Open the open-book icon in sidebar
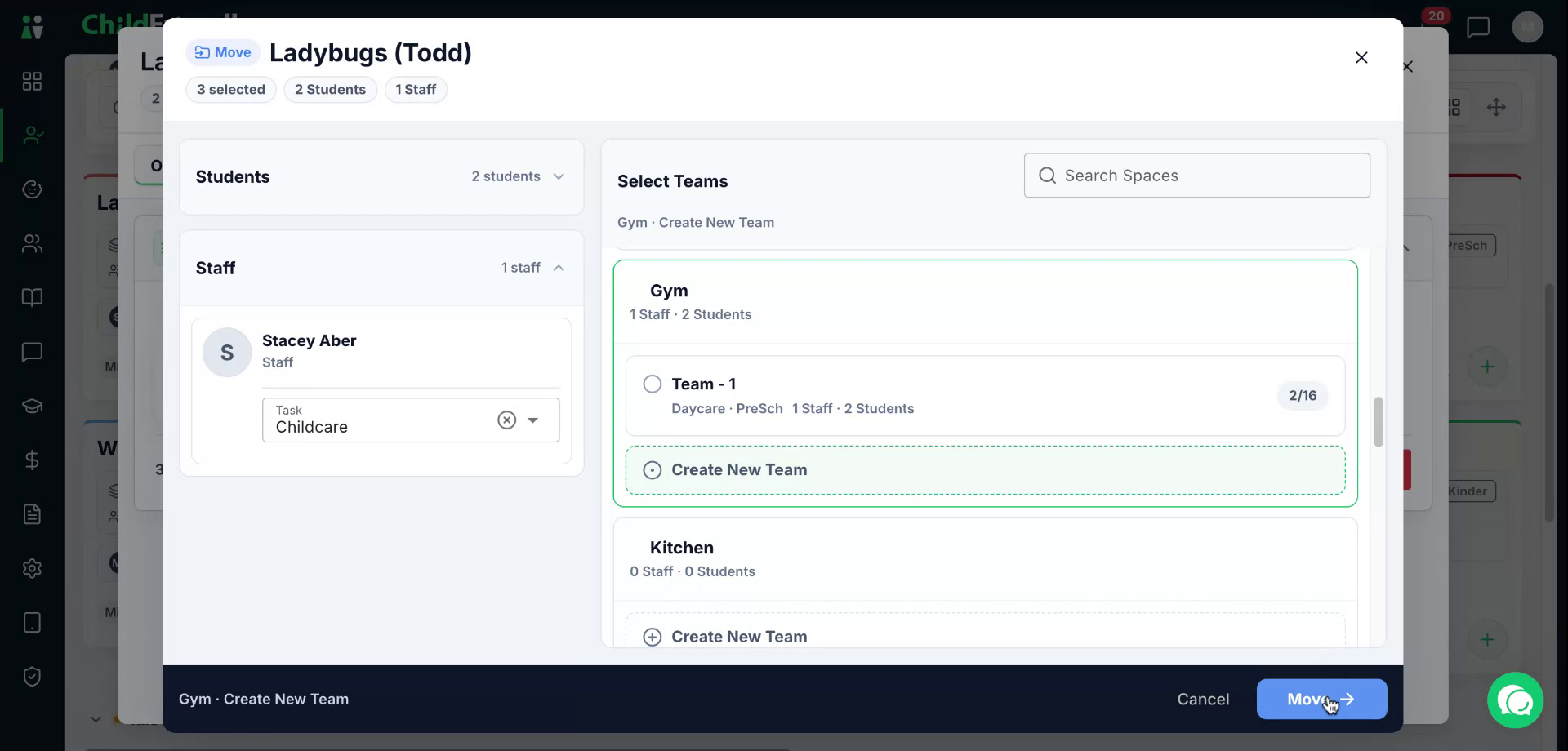 pos(32,297)
